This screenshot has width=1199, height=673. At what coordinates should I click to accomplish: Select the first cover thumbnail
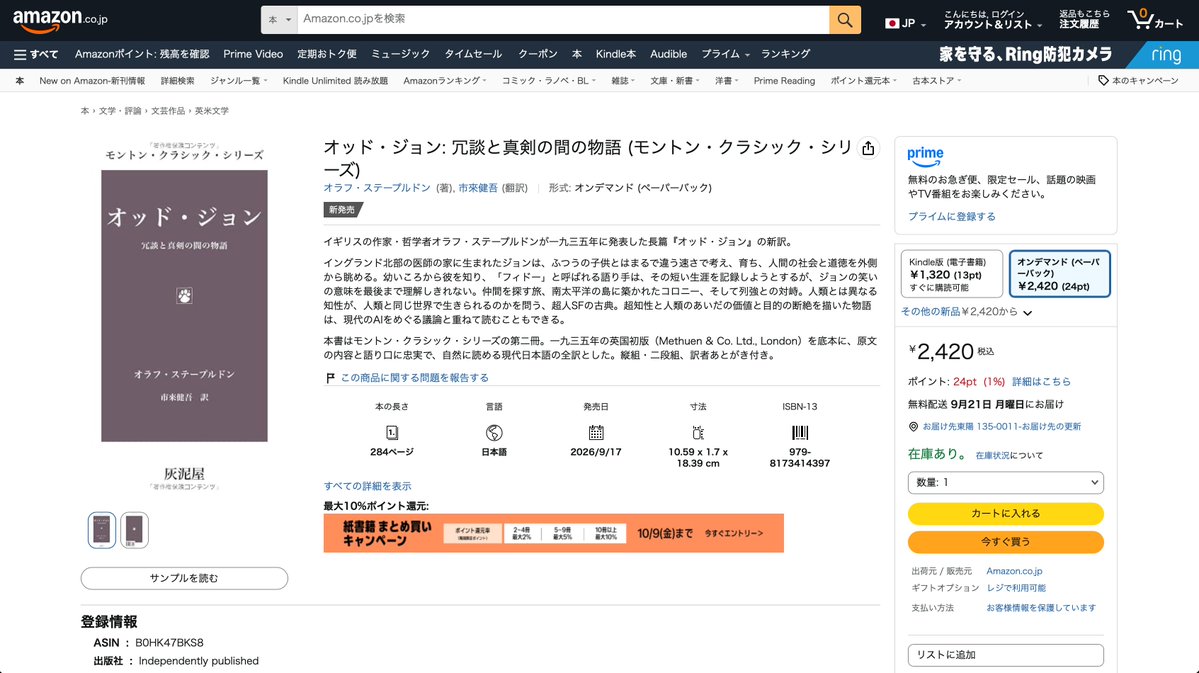102,530
